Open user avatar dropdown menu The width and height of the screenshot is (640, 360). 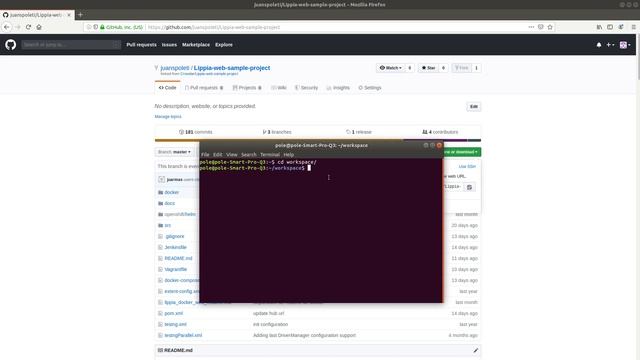coord(625,45)
